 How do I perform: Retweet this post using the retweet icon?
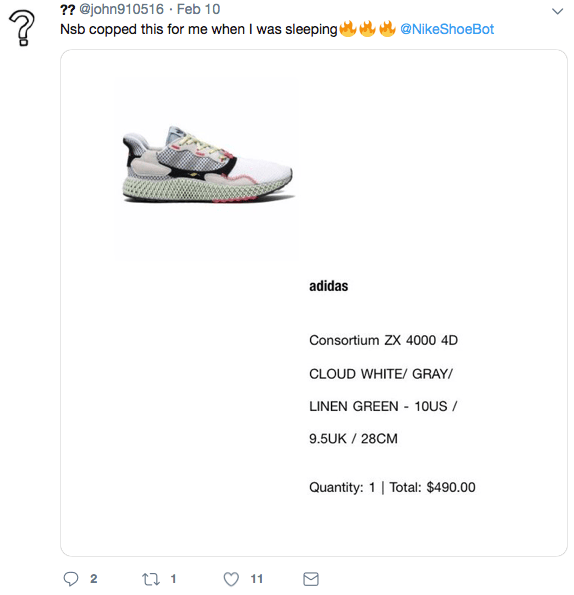(x=151, y=579)
